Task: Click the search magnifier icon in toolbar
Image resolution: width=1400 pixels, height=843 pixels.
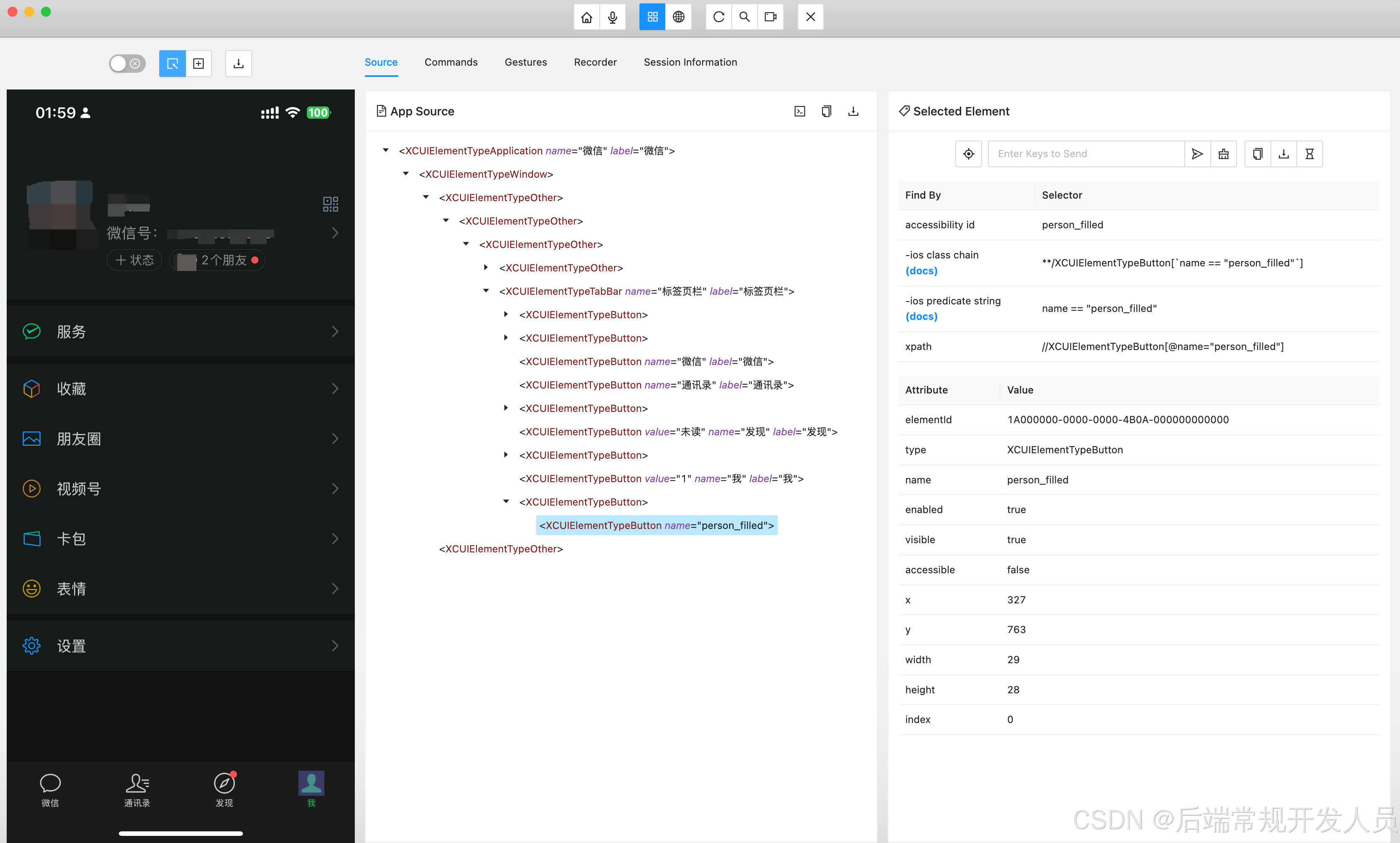Action: (745, 17)
